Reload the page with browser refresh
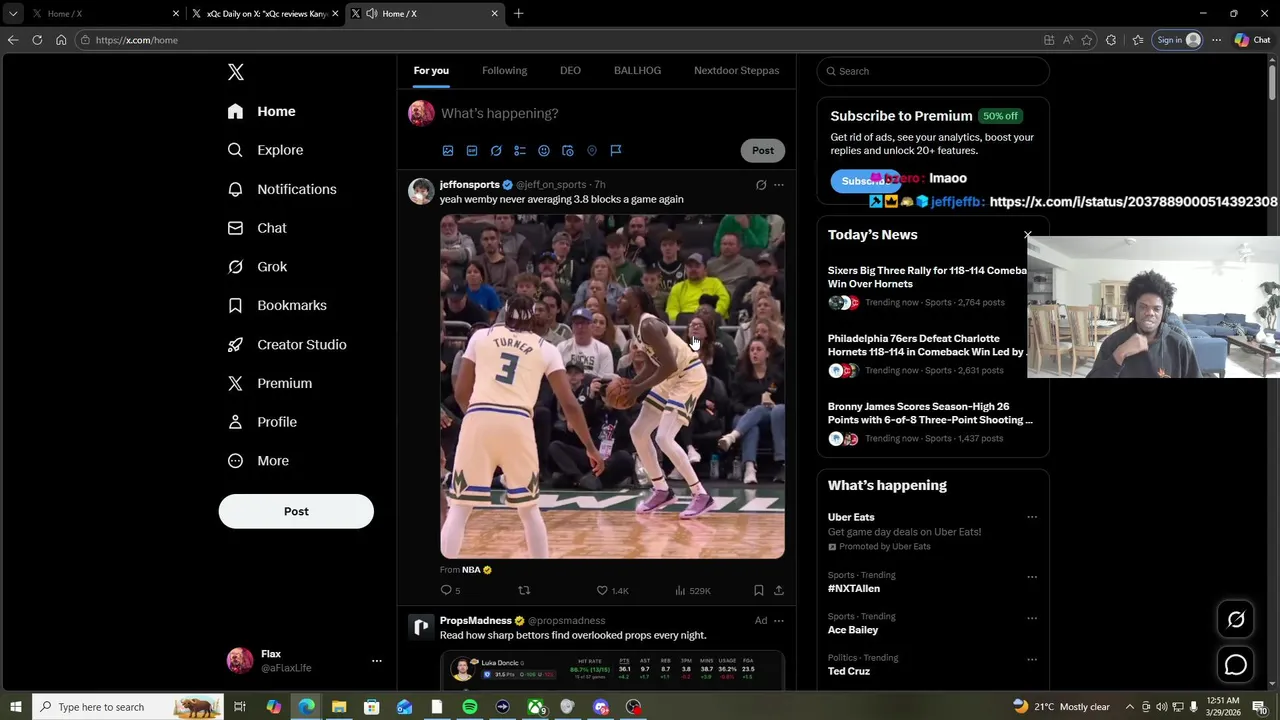The image size is (1280, 720). click(37, 40)
